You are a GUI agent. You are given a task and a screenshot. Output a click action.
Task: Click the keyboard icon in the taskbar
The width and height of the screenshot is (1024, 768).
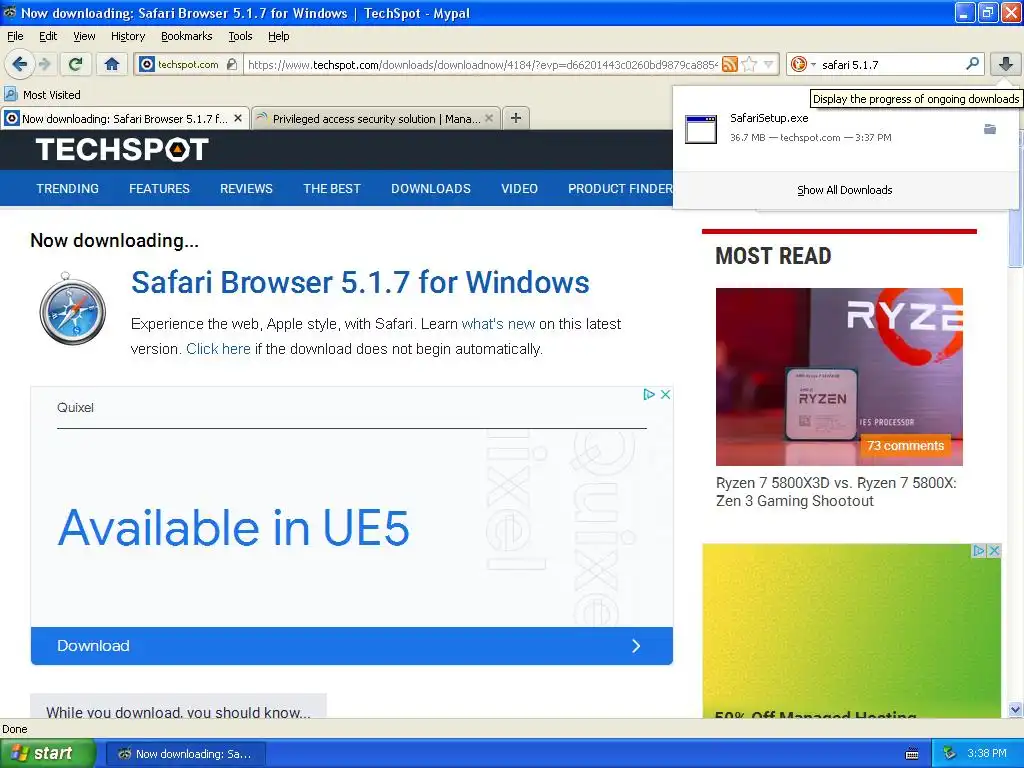912,754
